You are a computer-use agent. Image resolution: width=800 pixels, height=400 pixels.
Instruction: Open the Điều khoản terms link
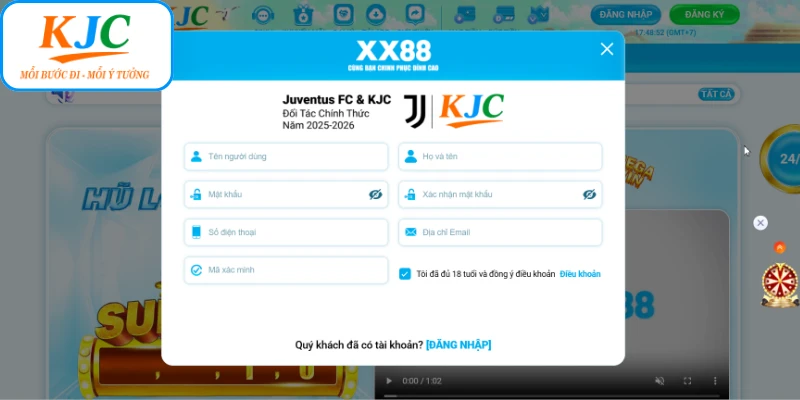[x=580, y=274]
